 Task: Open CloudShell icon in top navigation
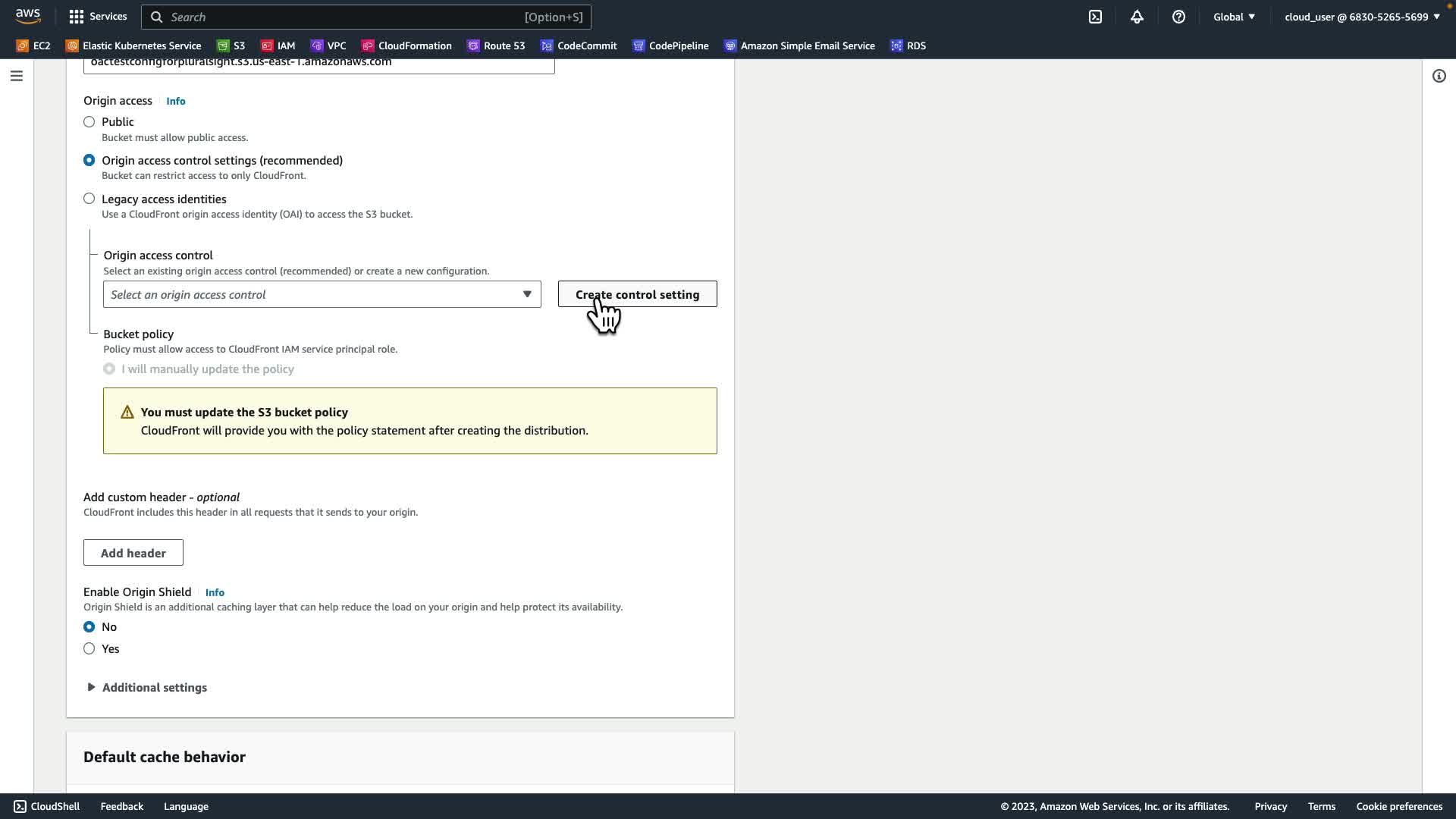tap(1095, 17)
